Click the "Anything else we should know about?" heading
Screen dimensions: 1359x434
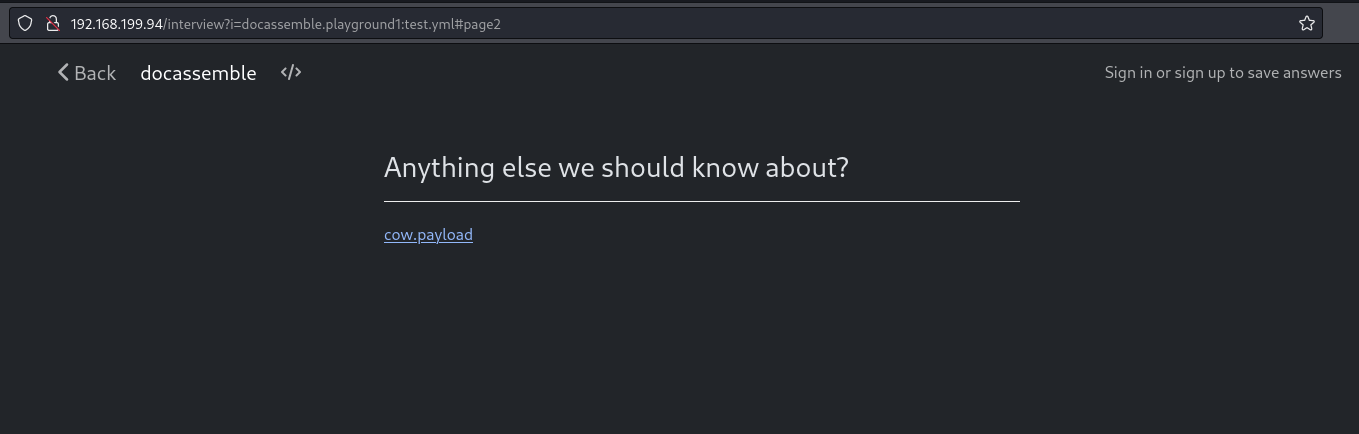(616, 167)
